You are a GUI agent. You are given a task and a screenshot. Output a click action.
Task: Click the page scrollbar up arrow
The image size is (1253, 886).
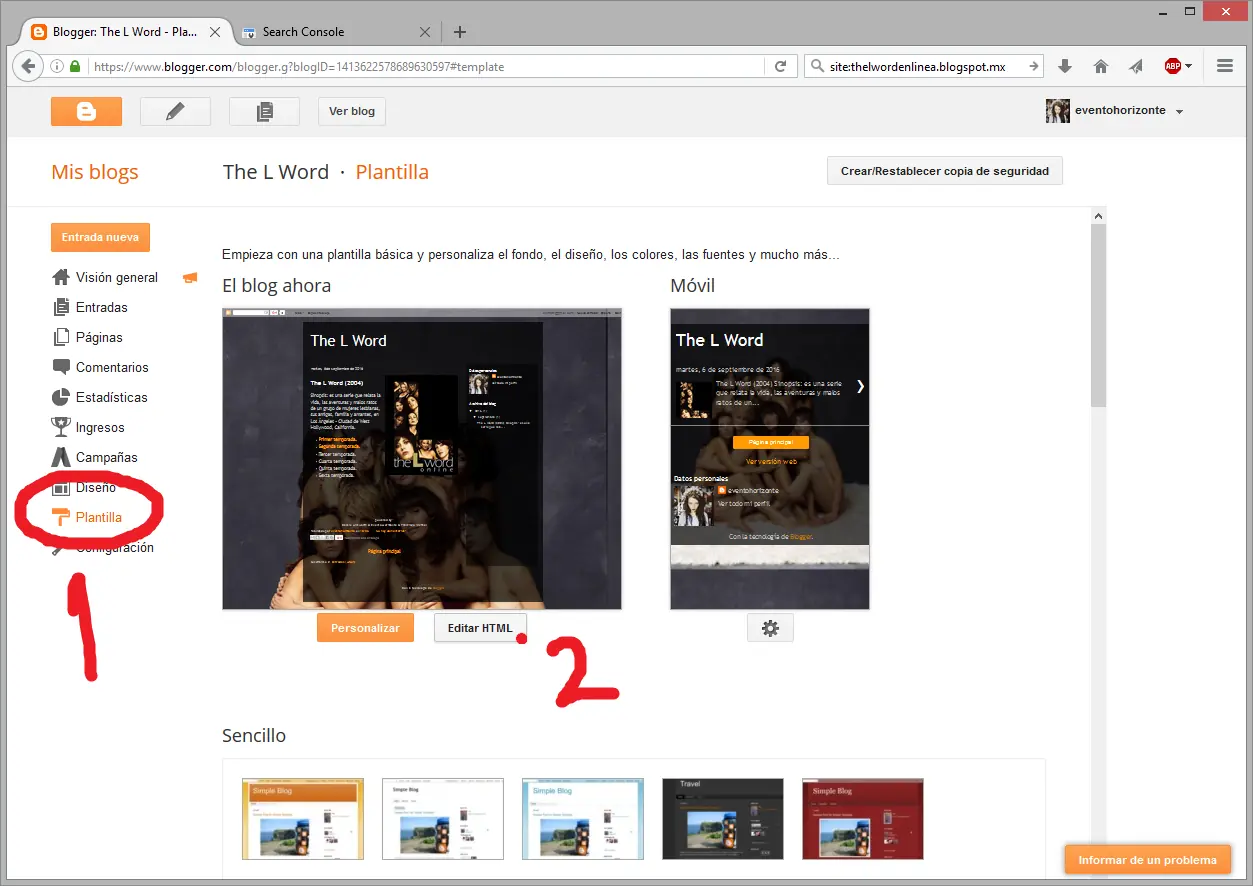click(x=1098, y=216)
